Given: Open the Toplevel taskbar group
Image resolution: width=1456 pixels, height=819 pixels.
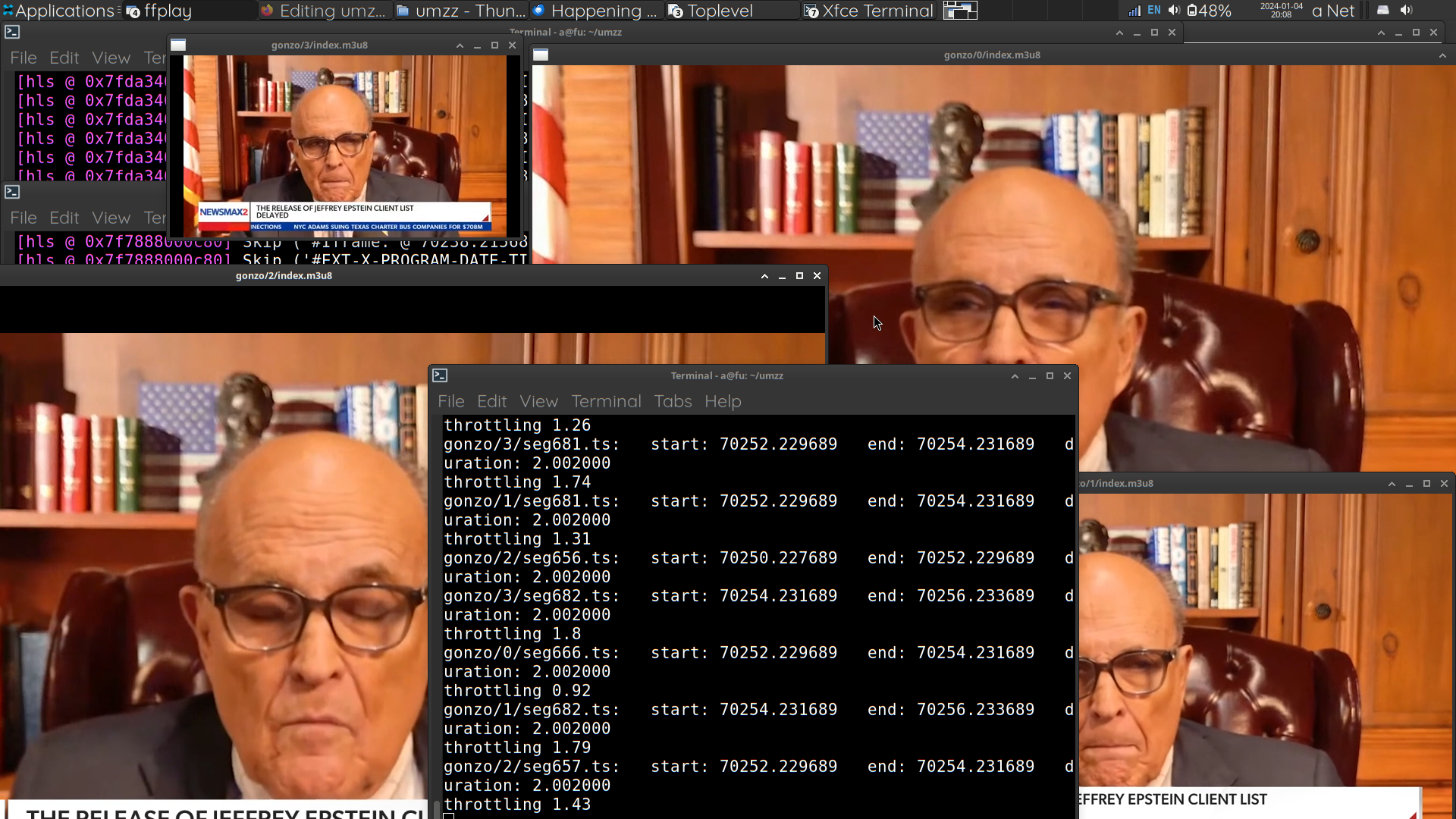Looking at the screenshot, I should (732, 11).
